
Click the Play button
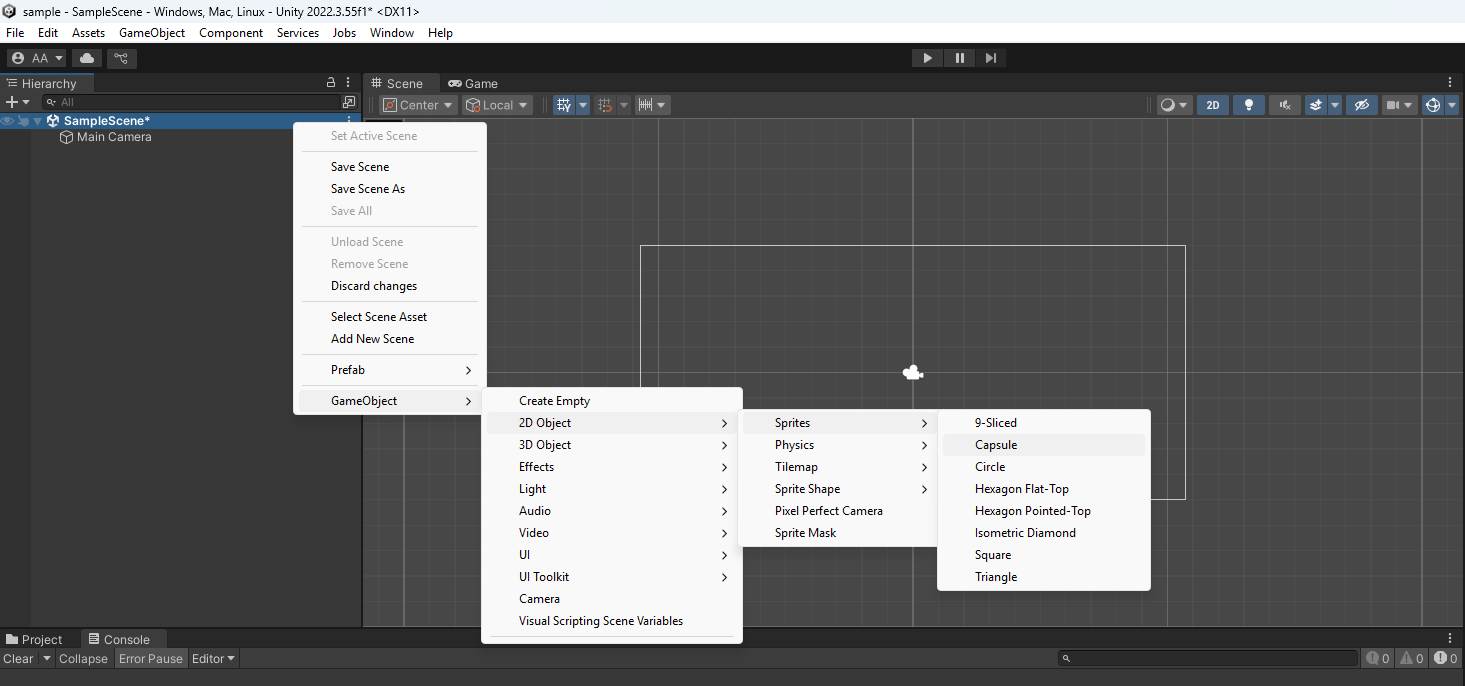coord(927,58)
